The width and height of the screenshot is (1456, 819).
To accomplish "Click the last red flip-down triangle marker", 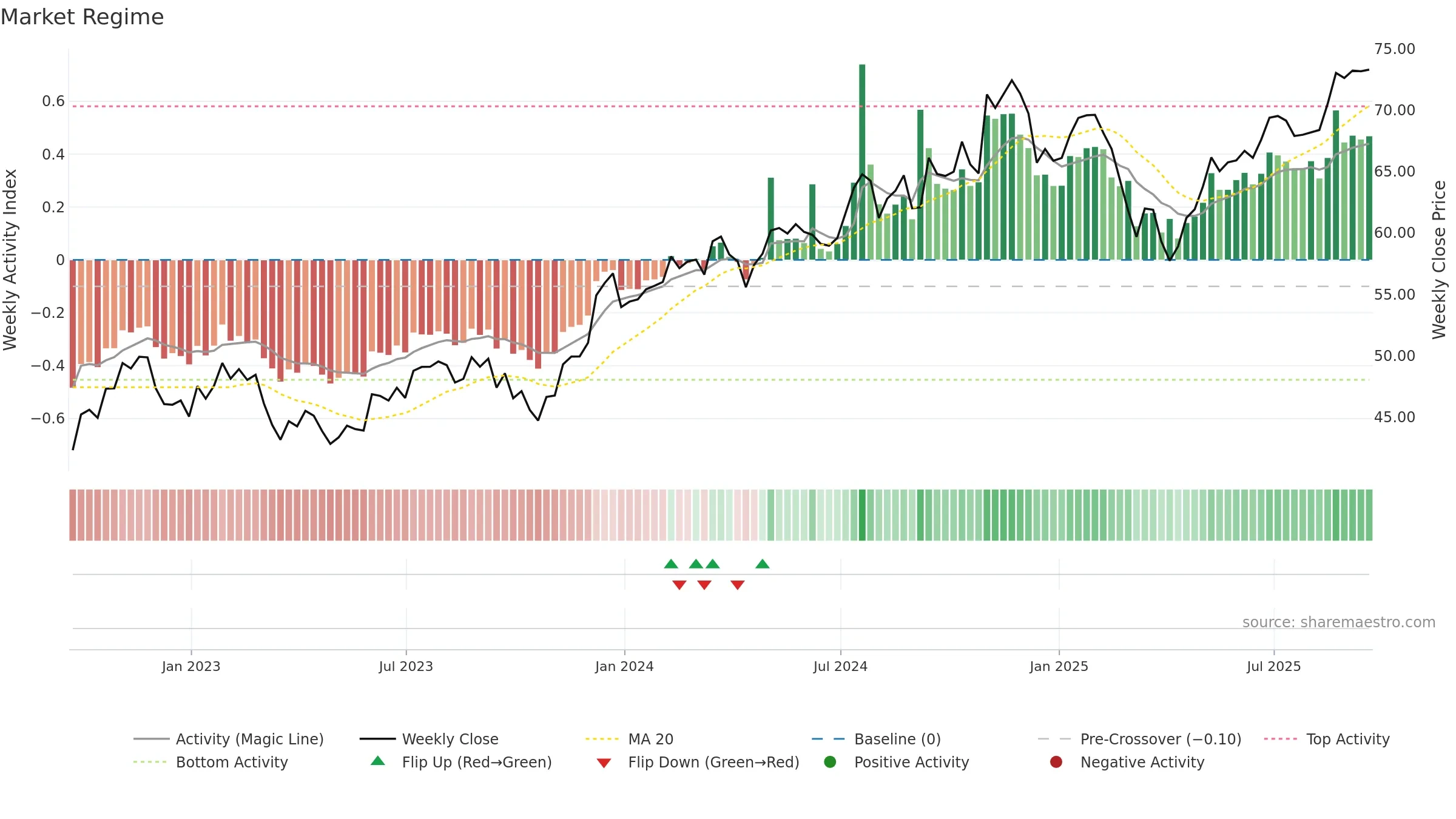I will [738, 585].
